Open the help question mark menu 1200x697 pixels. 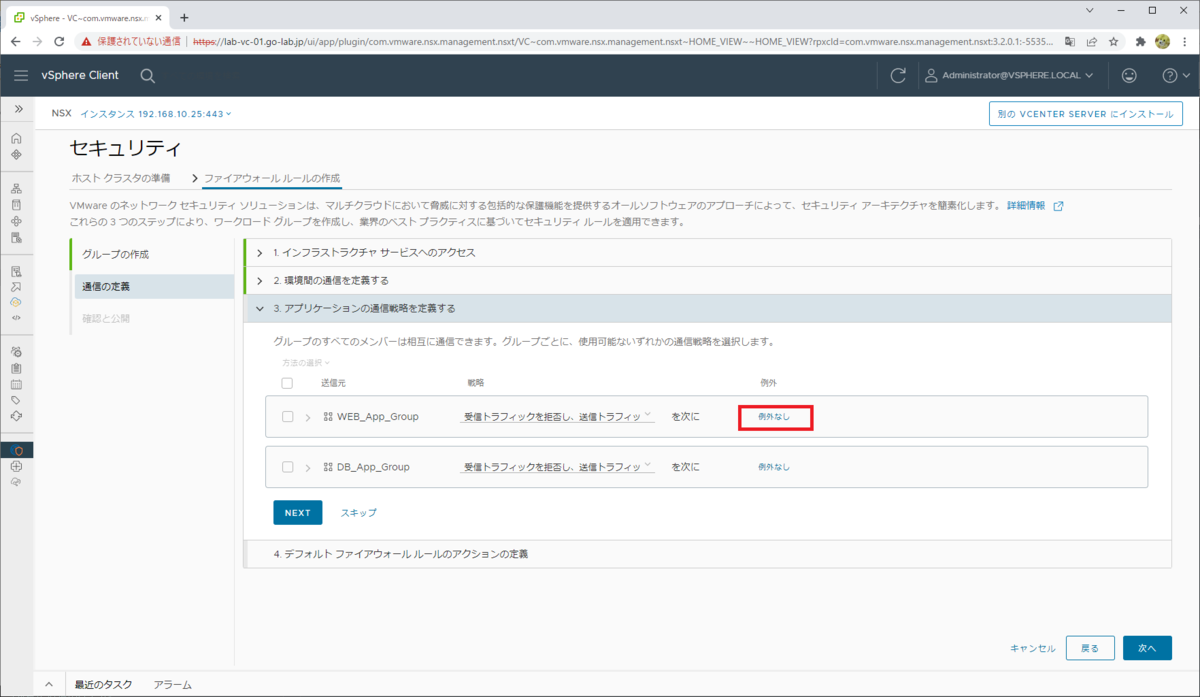[1175, 75]
